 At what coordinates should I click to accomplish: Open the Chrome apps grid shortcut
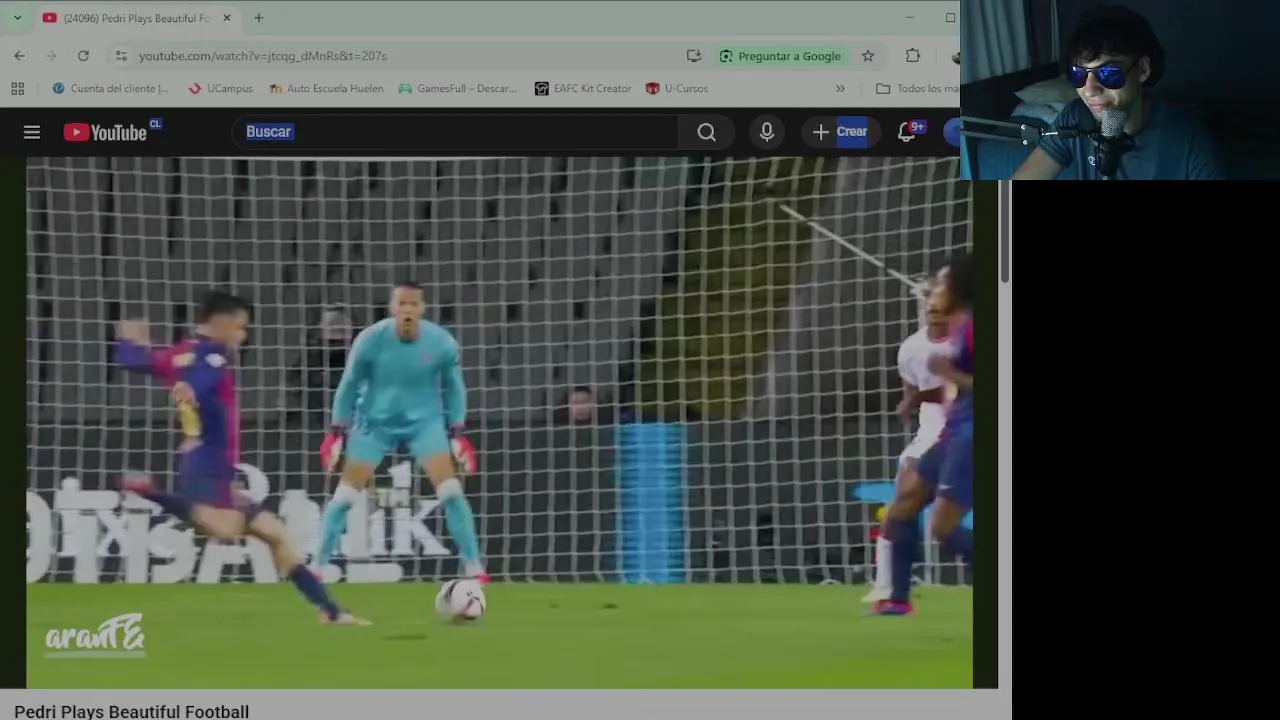[x=18, y=88]
